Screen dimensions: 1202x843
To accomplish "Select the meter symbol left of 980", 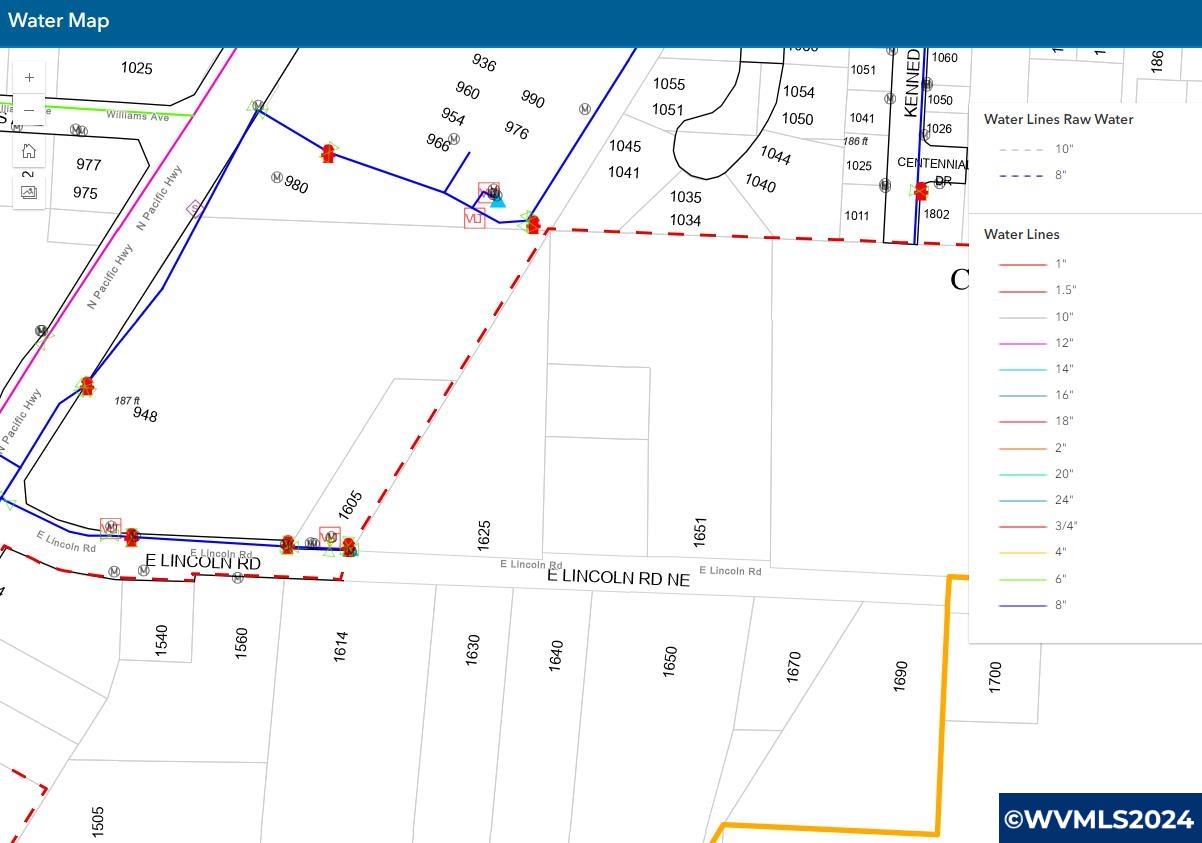I will 276,177.
